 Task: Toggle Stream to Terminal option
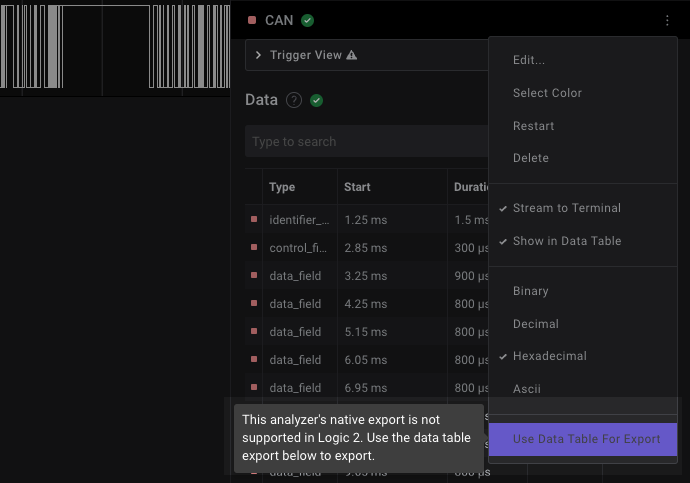(x=566, y=208)
